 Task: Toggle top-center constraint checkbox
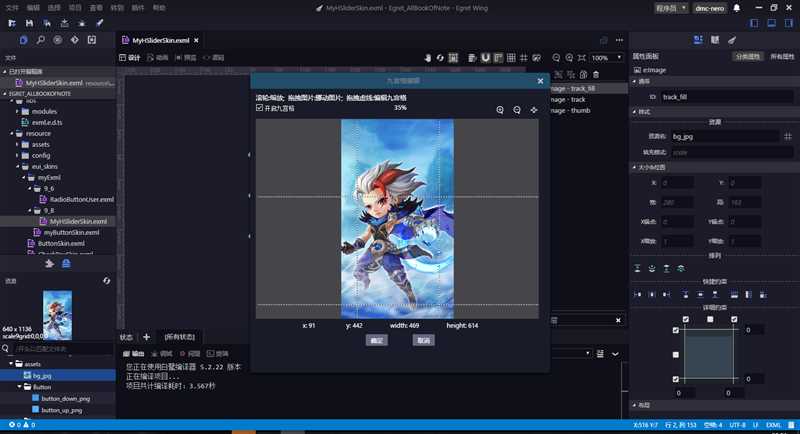pos(710,320)
